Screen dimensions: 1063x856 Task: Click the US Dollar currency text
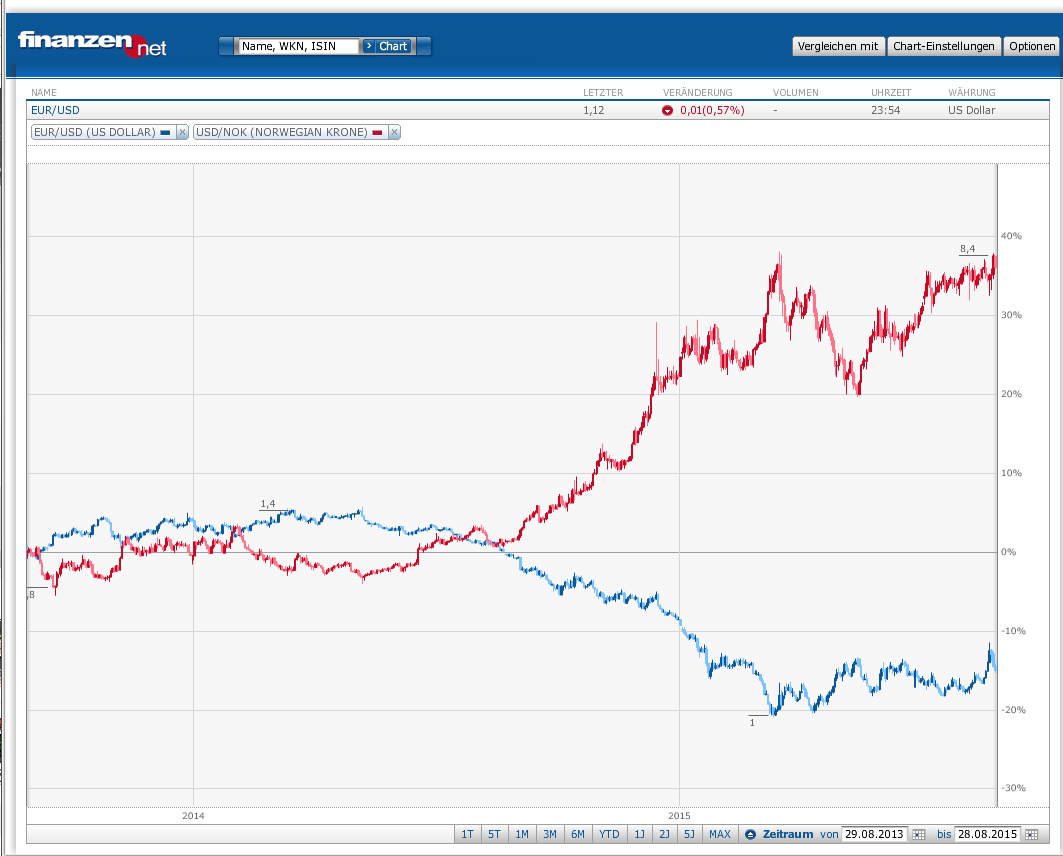[x=971, y=110]
